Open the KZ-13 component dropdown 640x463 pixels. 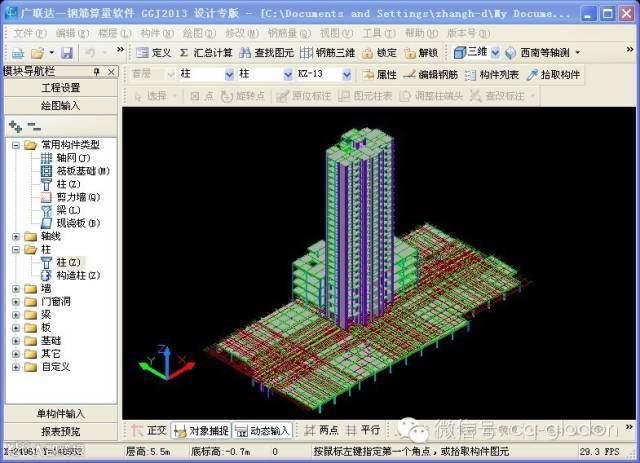pyautogui.click(x=347, y=74)
